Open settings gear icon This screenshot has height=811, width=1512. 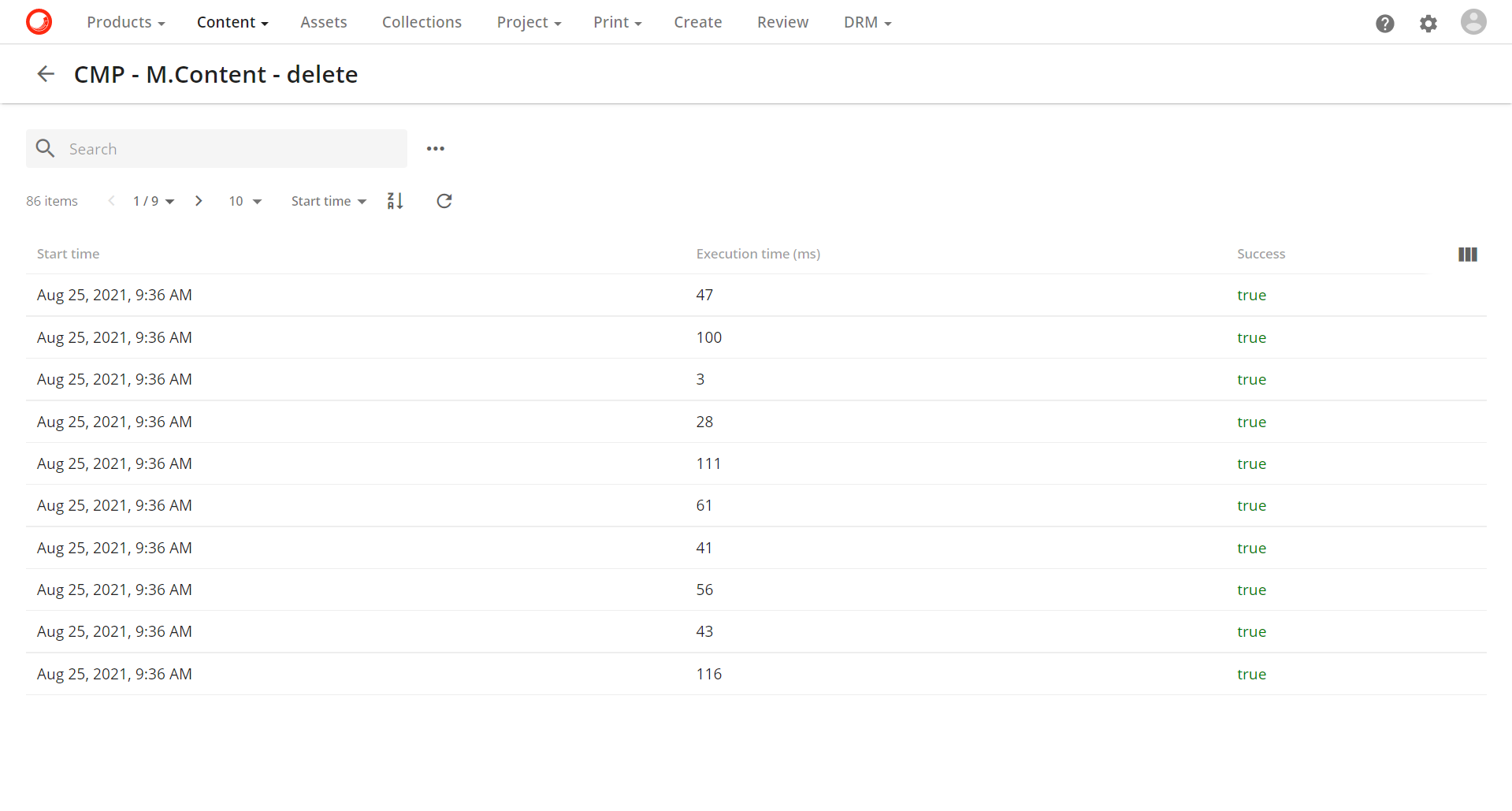[x=1428, y=24]
